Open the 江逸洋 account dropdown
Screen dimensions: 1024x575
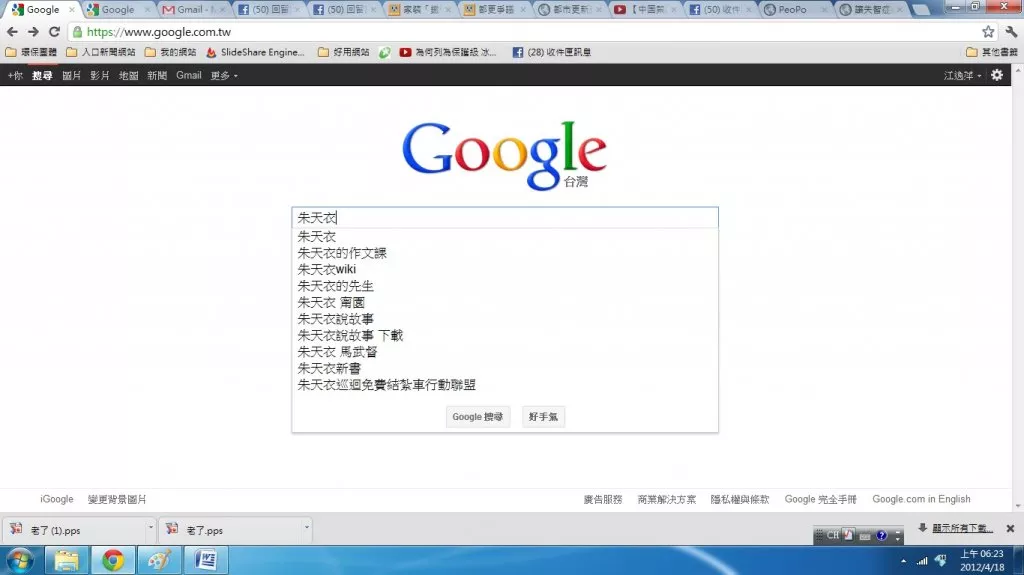pos(963,76)
